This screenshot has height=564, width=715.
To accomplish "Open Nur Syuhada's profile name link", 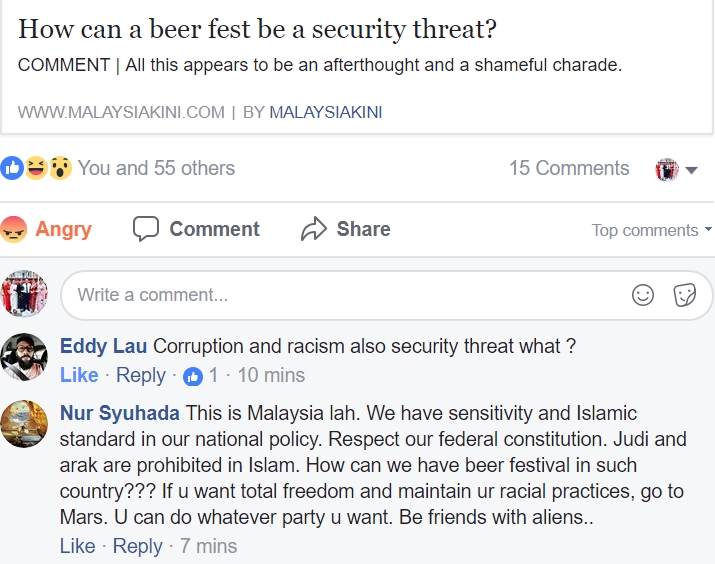I will [120, 413].
